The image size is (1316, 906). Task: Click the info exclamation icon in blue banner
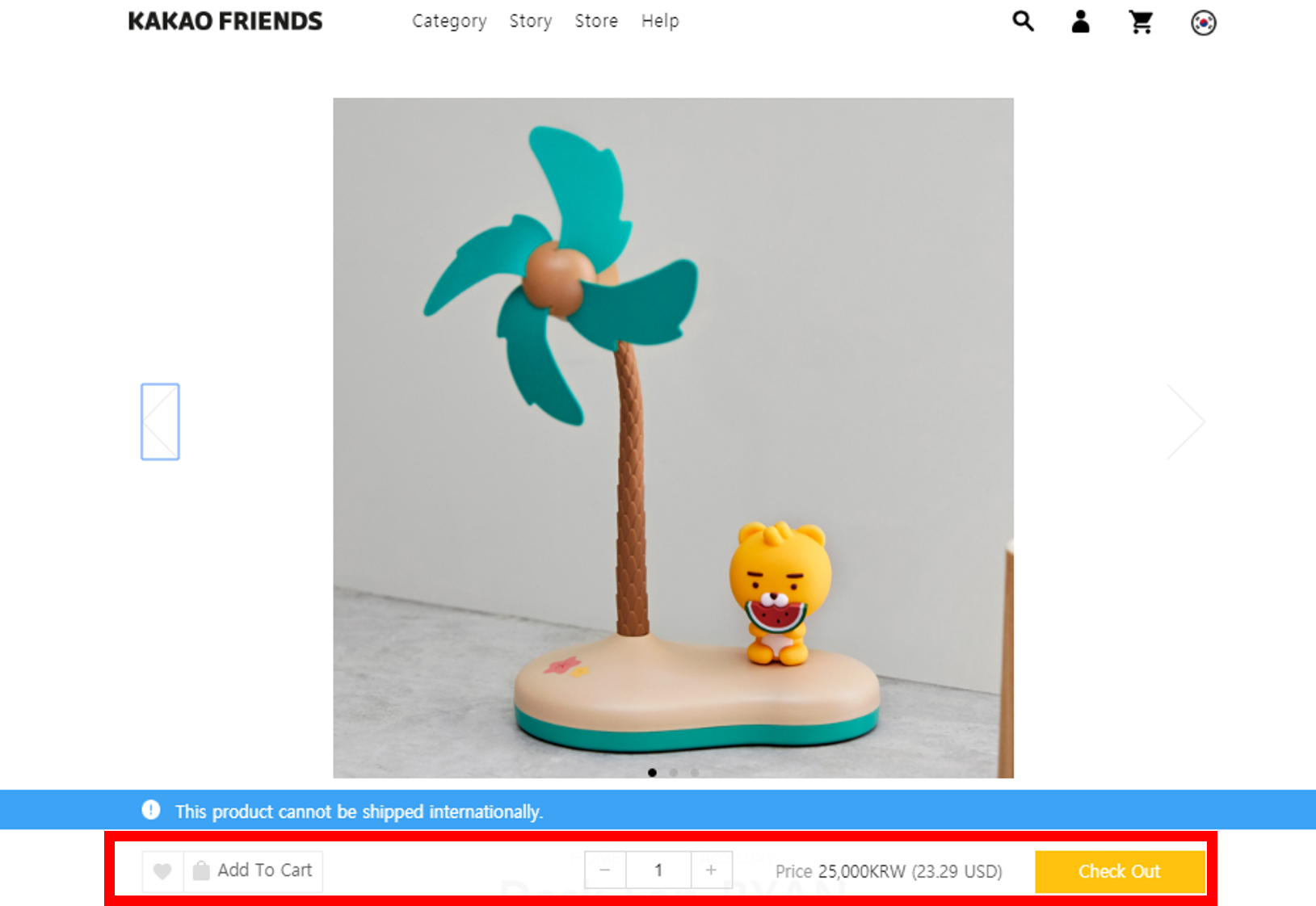(151, 810)
